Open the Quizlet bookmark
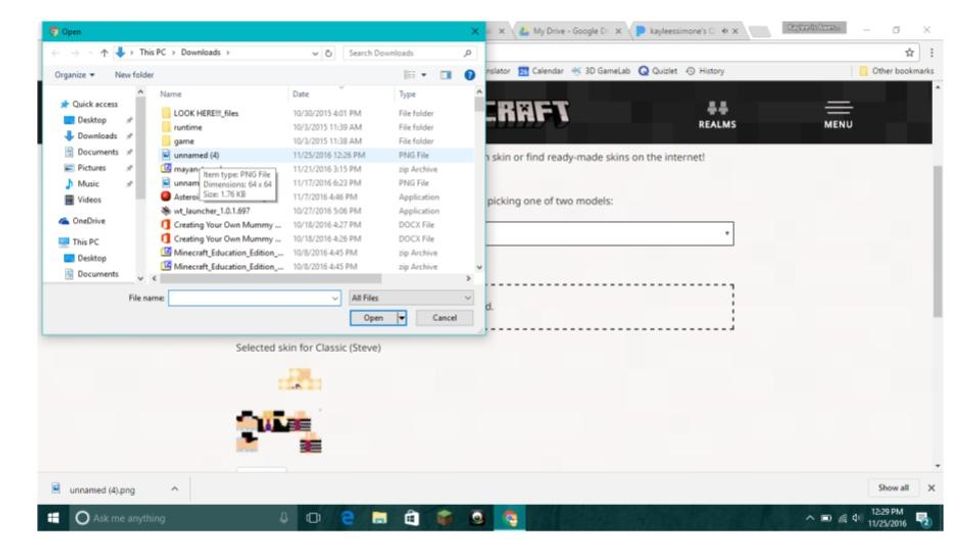 (x=658, y=71)
